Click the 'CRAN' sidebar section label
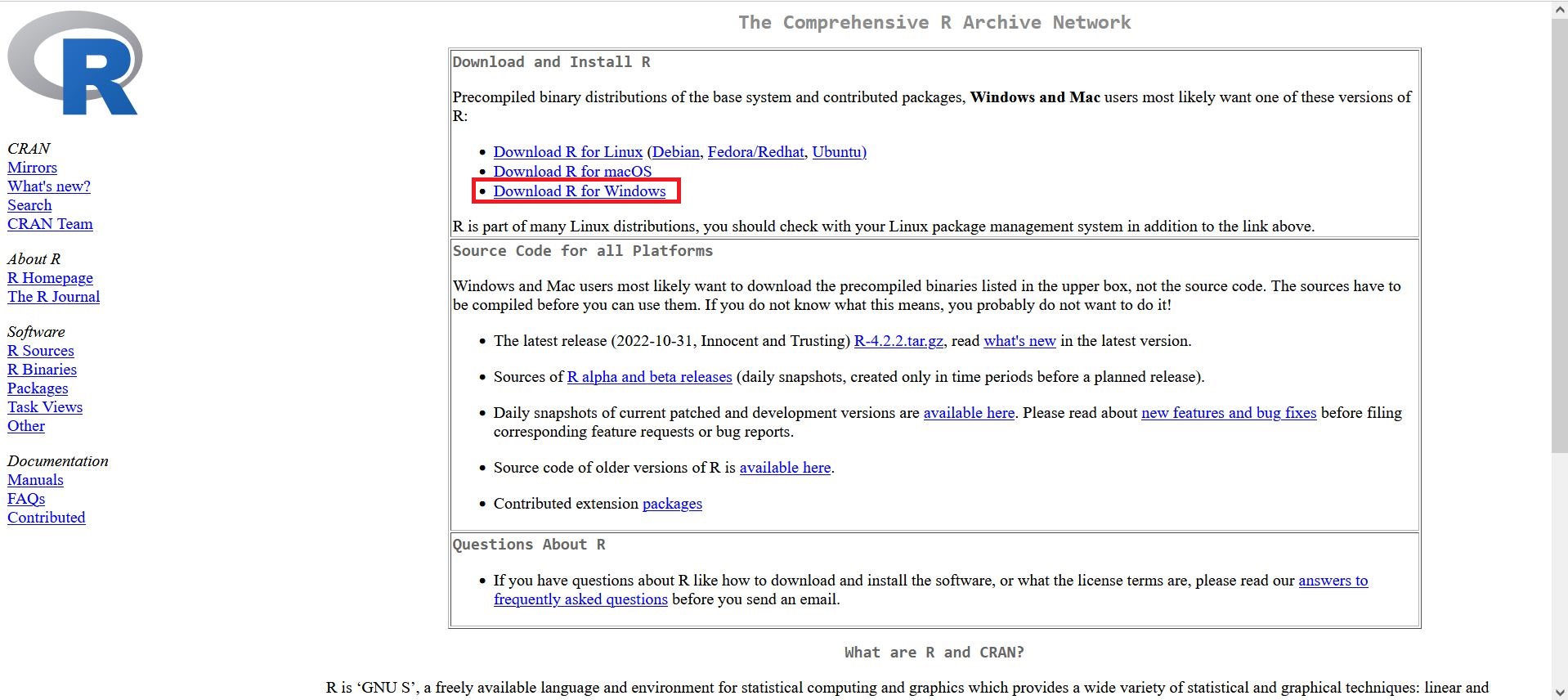1568x700 pixels. [x=29, y=149]
